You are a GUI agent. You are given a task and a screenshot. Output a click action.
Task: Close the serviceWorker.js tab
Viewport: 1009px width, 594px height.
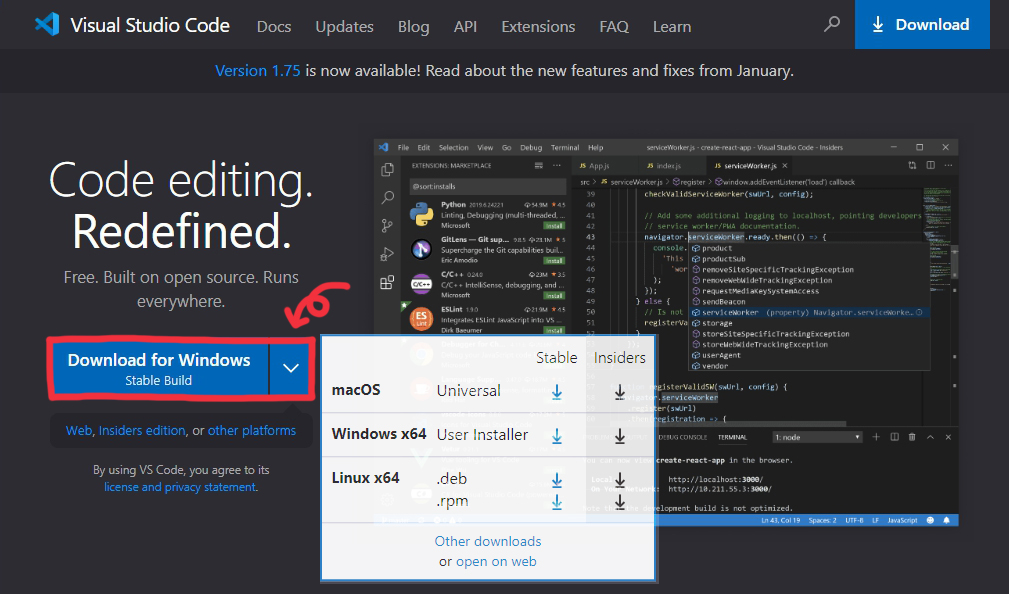point(784,165)
